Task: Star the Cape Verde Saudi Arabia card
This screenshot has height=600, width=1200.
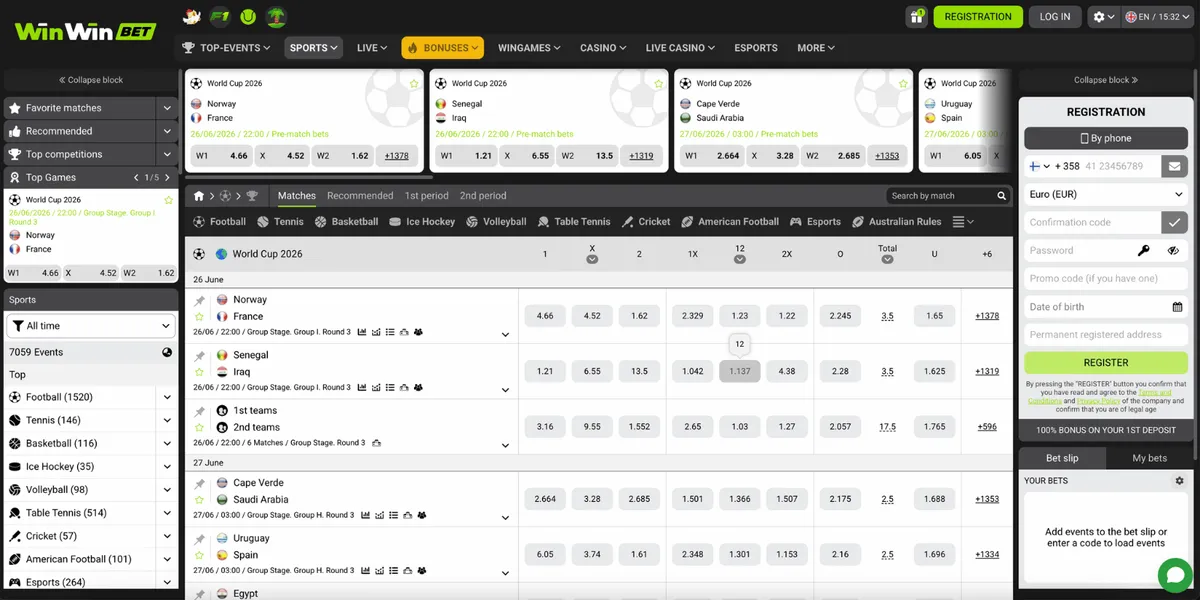Action: pos(904,84)
